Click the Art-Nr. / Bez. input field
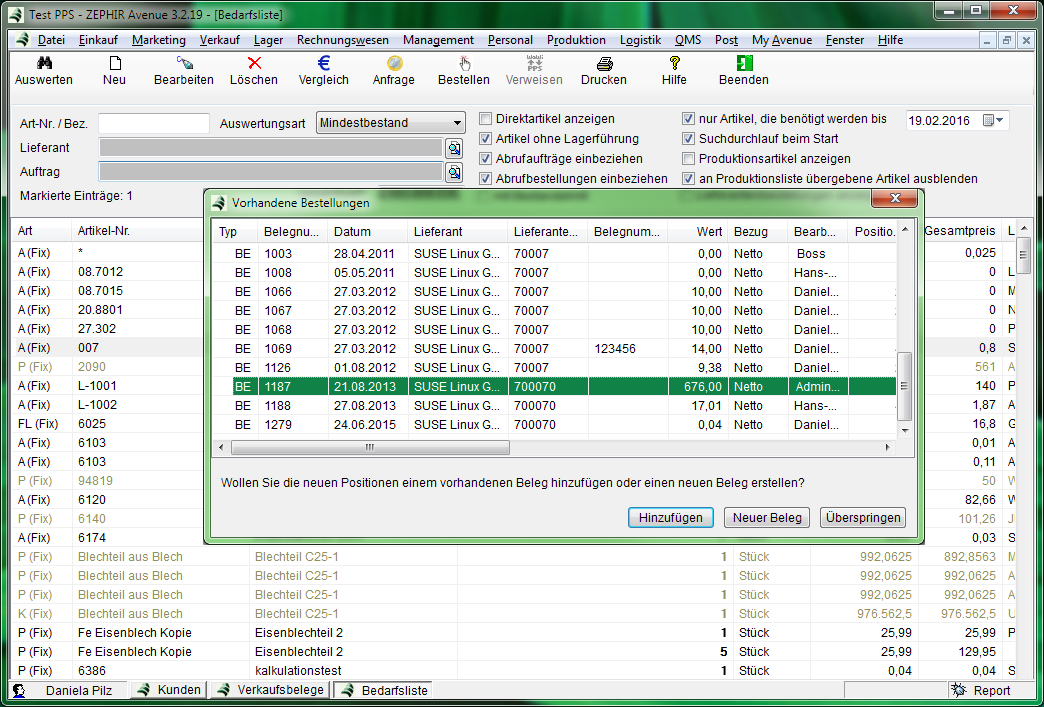 click(153, 123)
